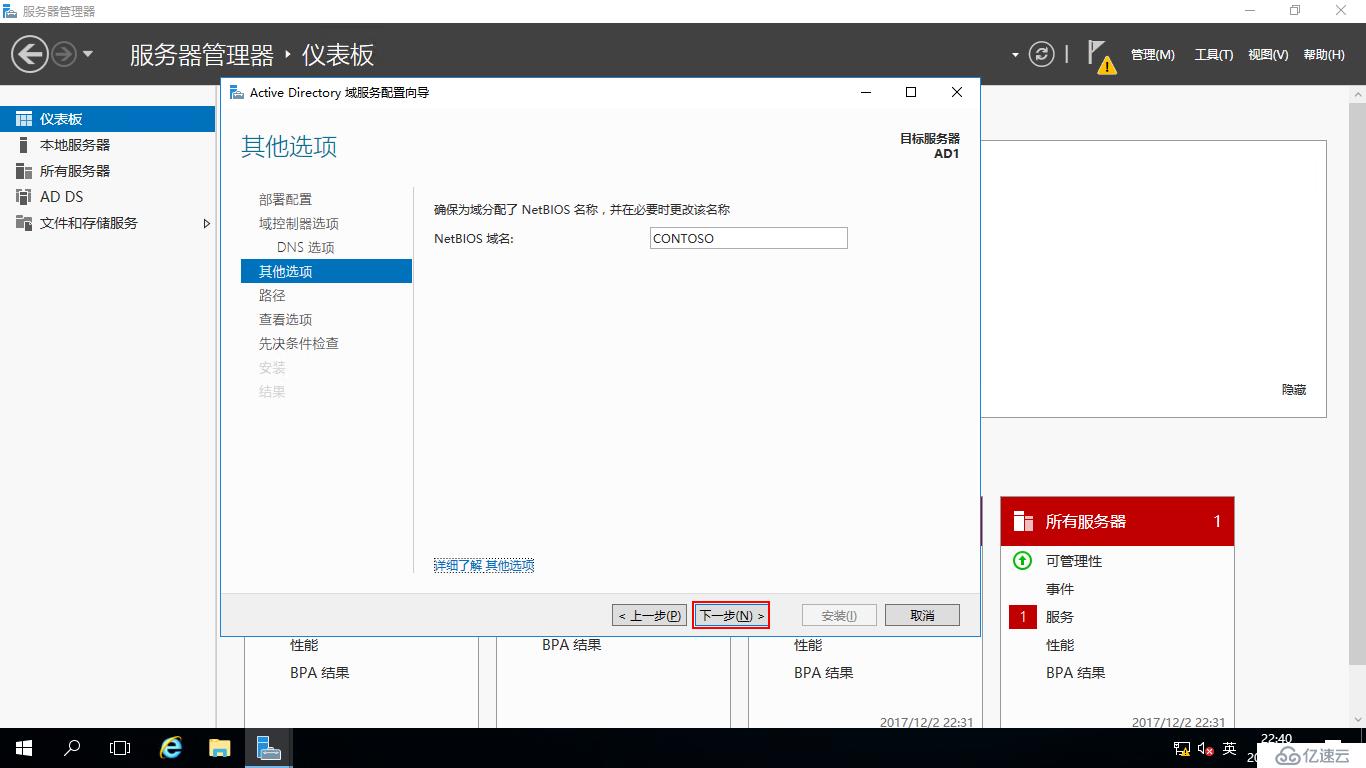Click the Server Manager taskbar icon
This screenshot has width=1366, height=768.
(268, 748)
